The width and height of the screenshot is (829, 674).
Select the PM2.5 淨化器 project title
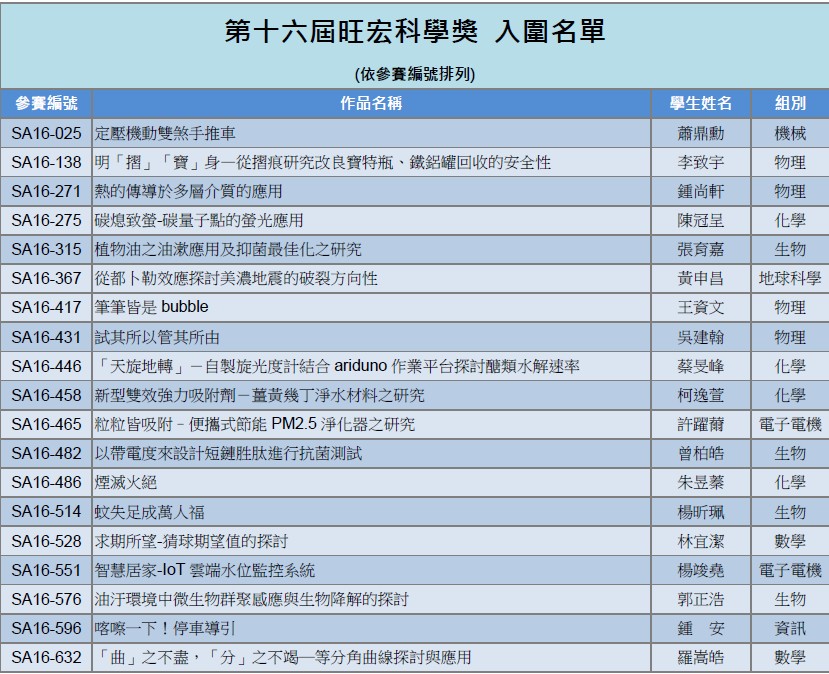click(254, 425)
